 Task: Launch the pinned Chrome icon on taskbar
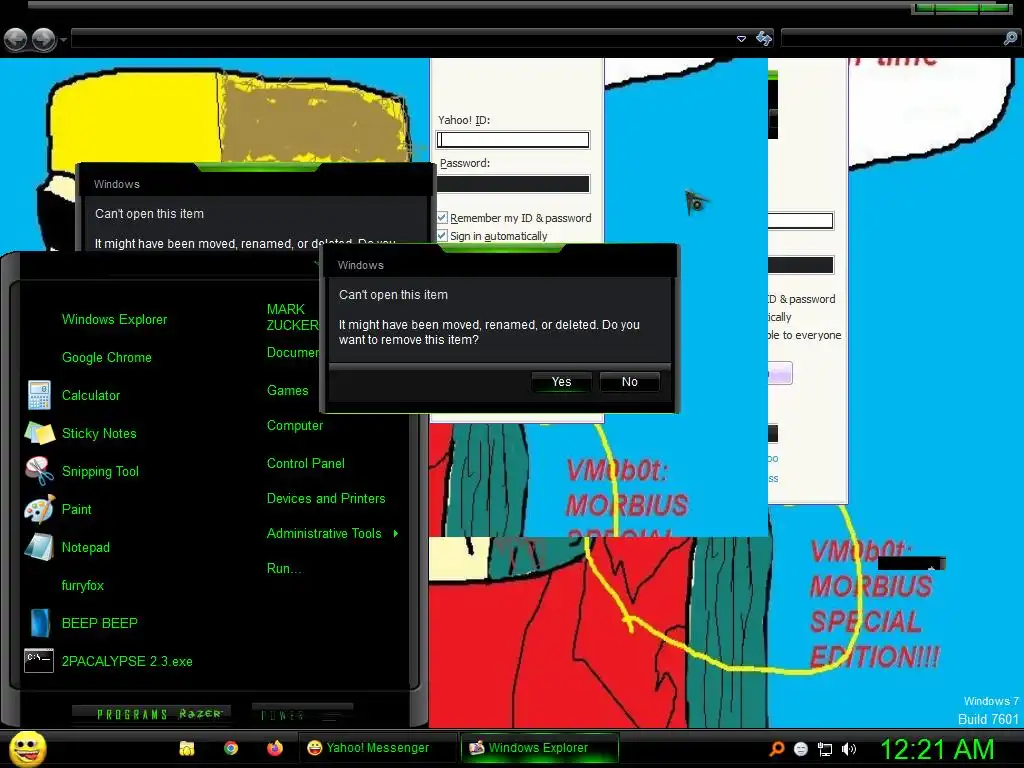(x=231, y=748)
